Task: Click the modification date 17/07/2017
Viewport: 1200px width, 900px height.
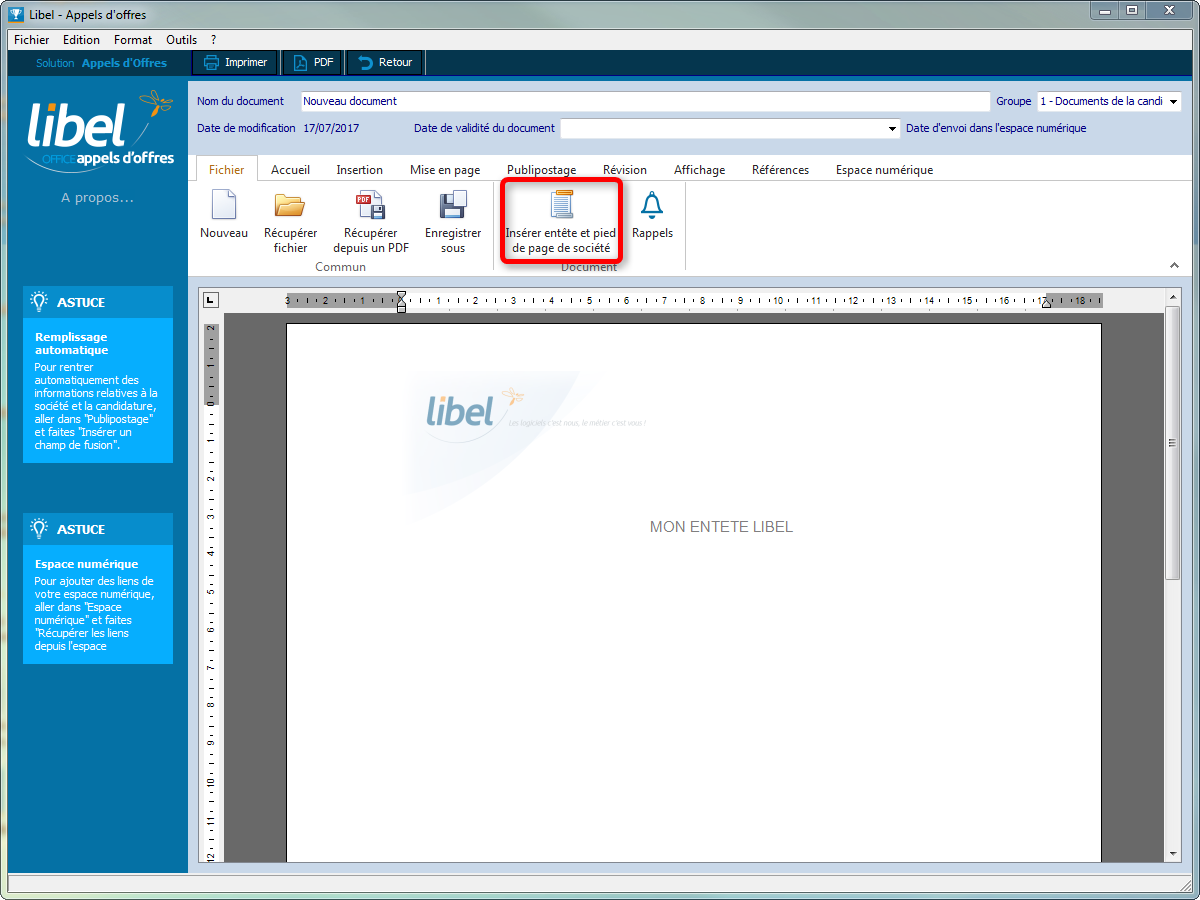Action: [331, 128]
